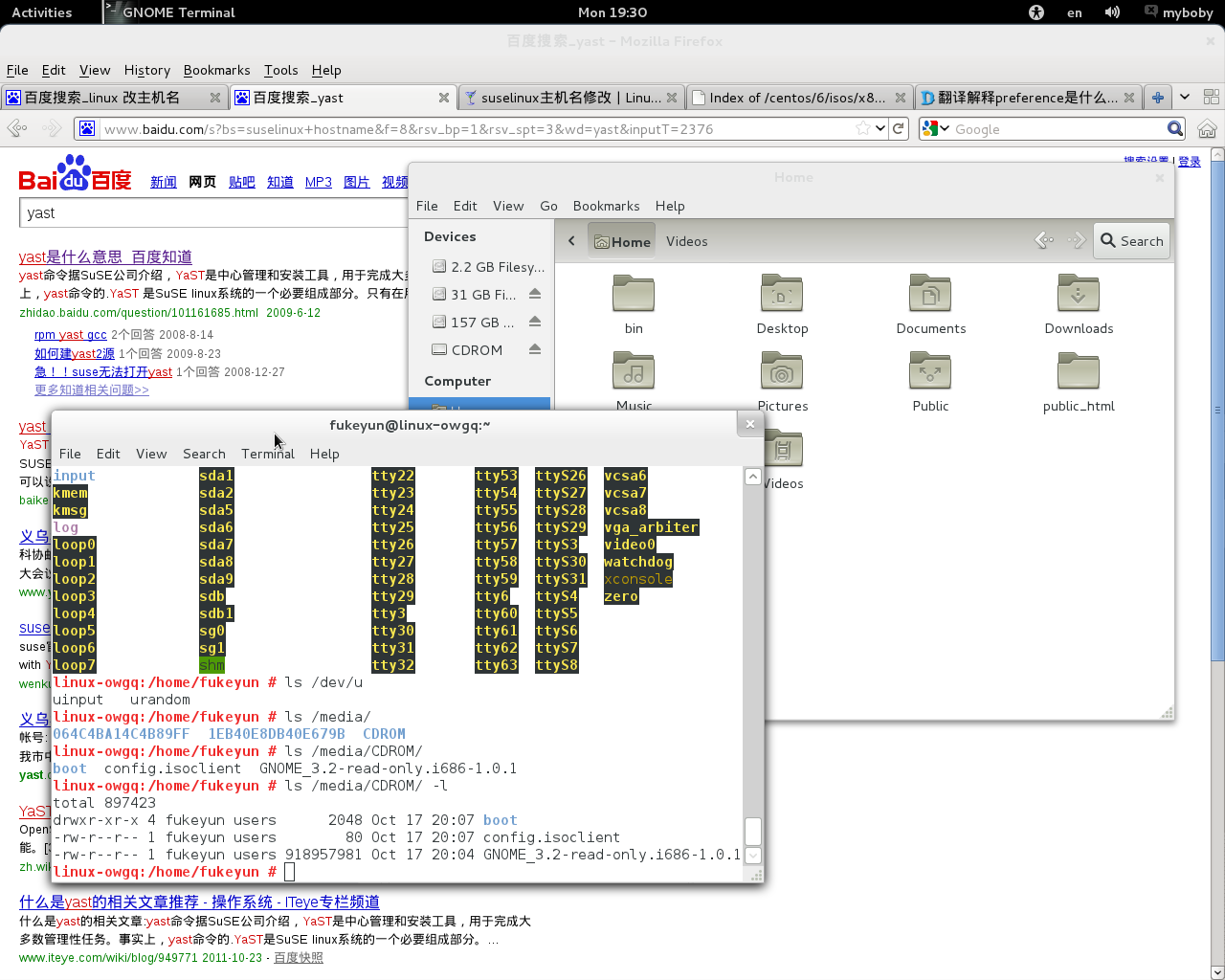Image resolution: width=1225 pixels, height=980 pixels.
Task: List all Firefox tabs dropdown
Action: (x=1185, y=98)
